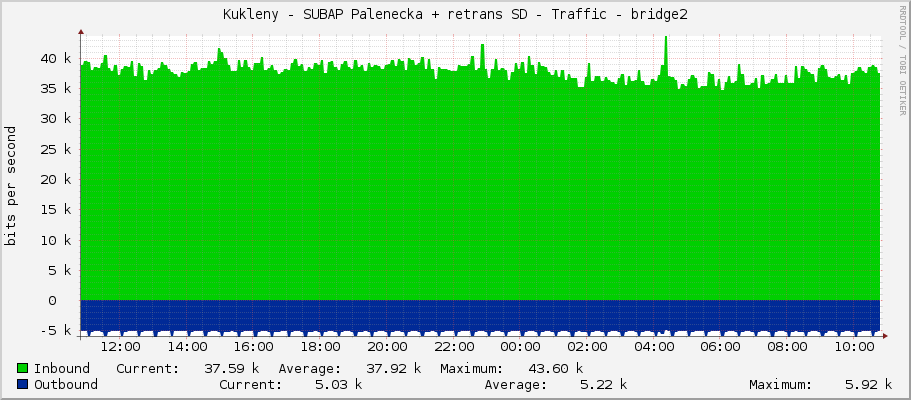This screenshot has height=400, width=911.
Task: Click the Outbound average value 5.22 k
Action: coord(603,384)
